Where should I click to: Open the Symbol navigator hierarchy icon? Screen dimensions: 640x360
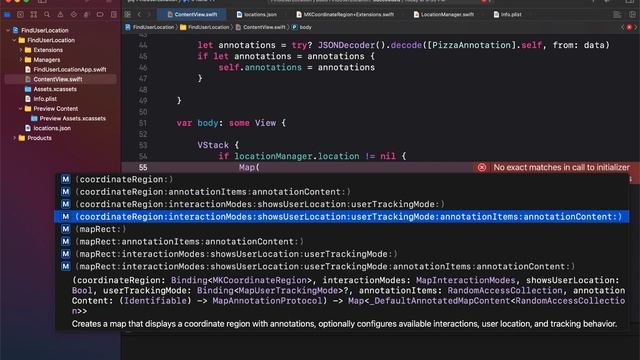point(34,15)
